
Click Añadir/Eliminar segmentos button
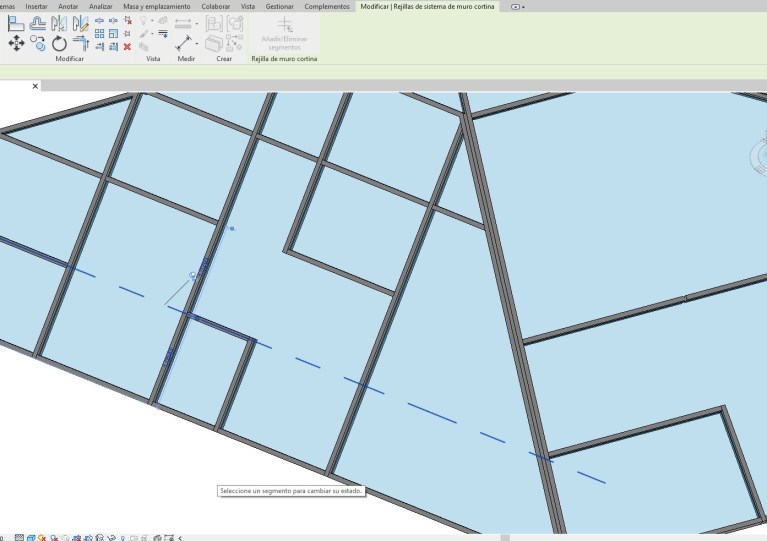pos(286,32)
